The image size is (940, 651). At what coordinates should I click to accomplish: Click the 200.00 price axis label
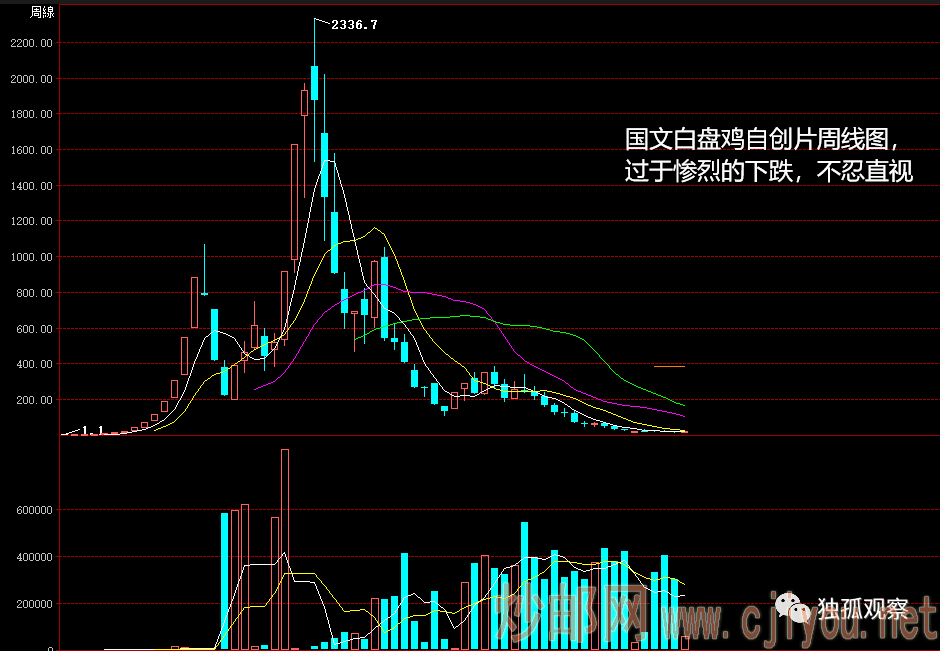point(33,400)
